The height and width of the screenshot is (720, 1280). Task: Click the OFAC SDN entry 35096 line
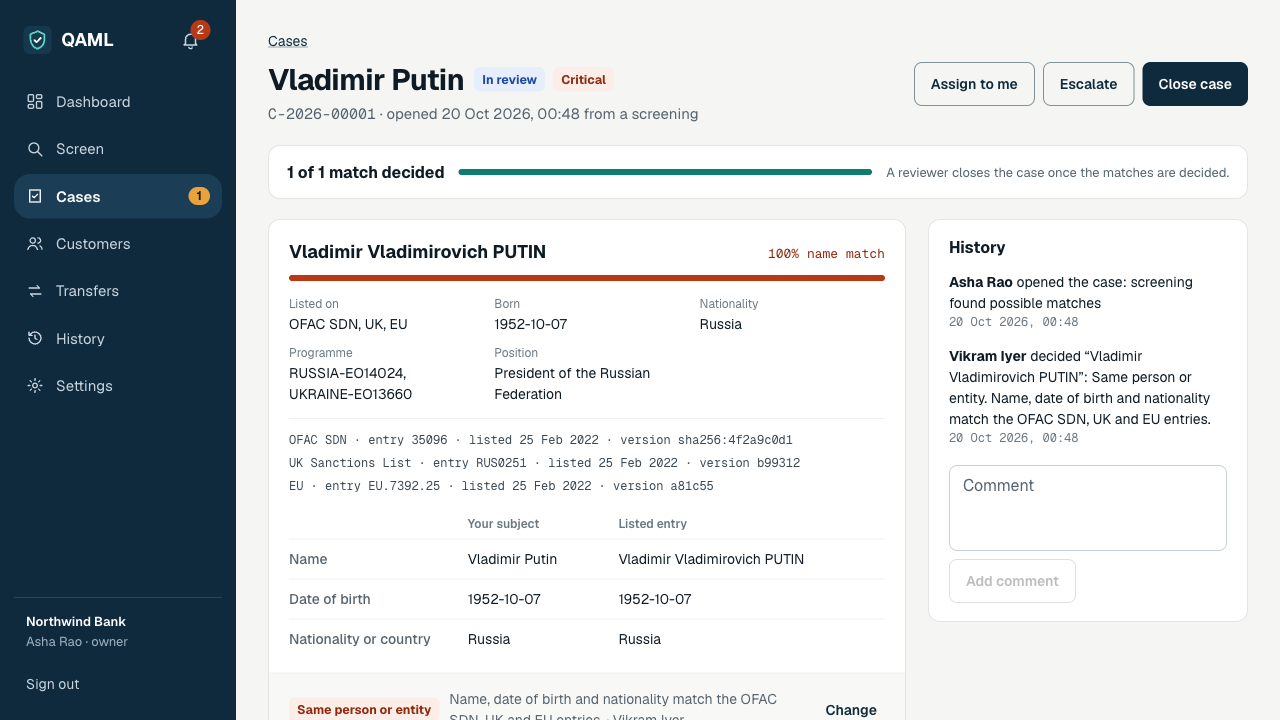click(x=541, y=440)
